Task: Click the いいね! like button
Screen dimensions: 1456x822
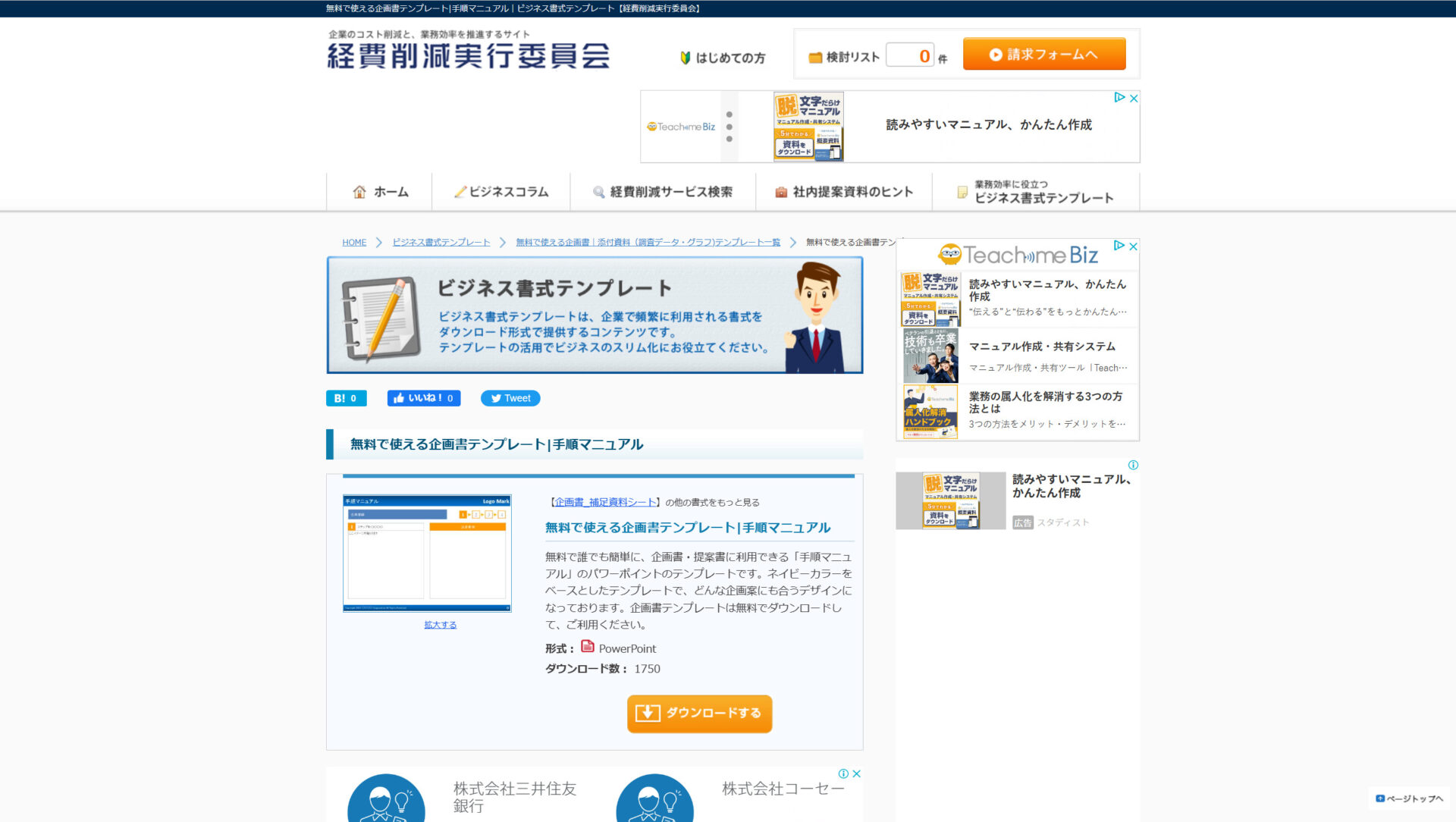Action: 423,397
